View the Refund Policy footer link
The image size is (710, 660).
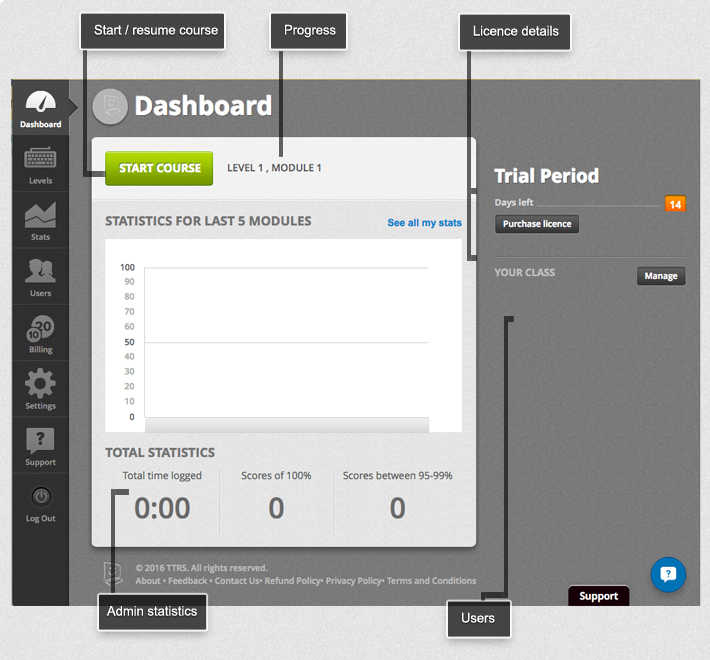click(x=292, y=581)
